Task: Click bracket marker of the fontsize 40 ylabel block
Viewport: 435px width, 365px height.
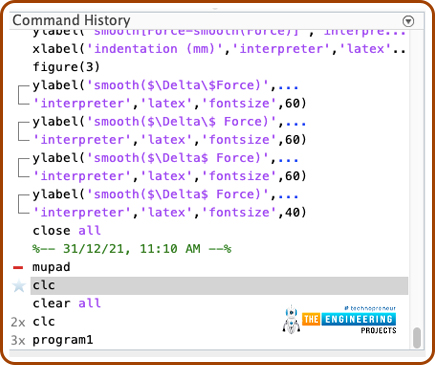Action: pyautogui.click(x=23, y=204)
